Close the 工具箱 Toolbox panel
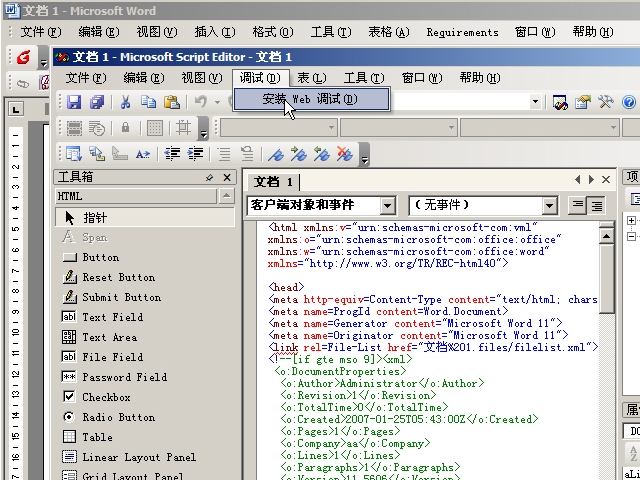This screenshot has width=640, height=480. (x=227, y=178)
